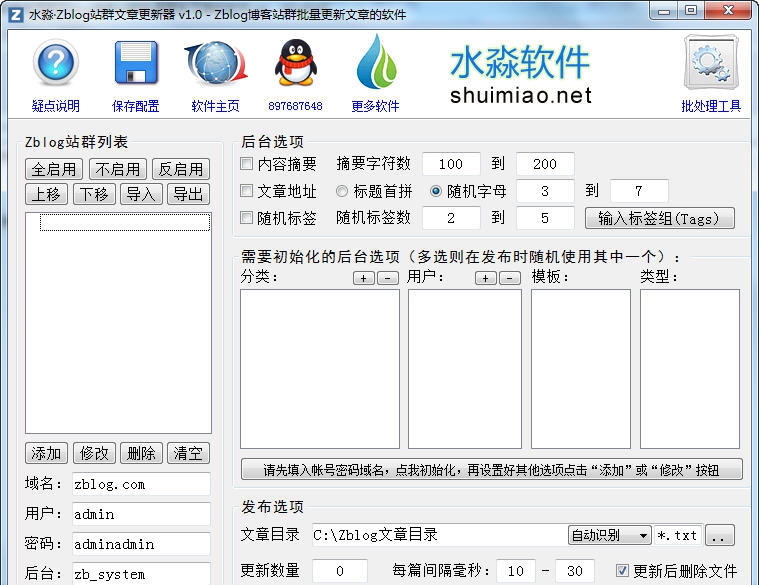Uncheck the 更新后删除文件 checkbox

[622, 571]
